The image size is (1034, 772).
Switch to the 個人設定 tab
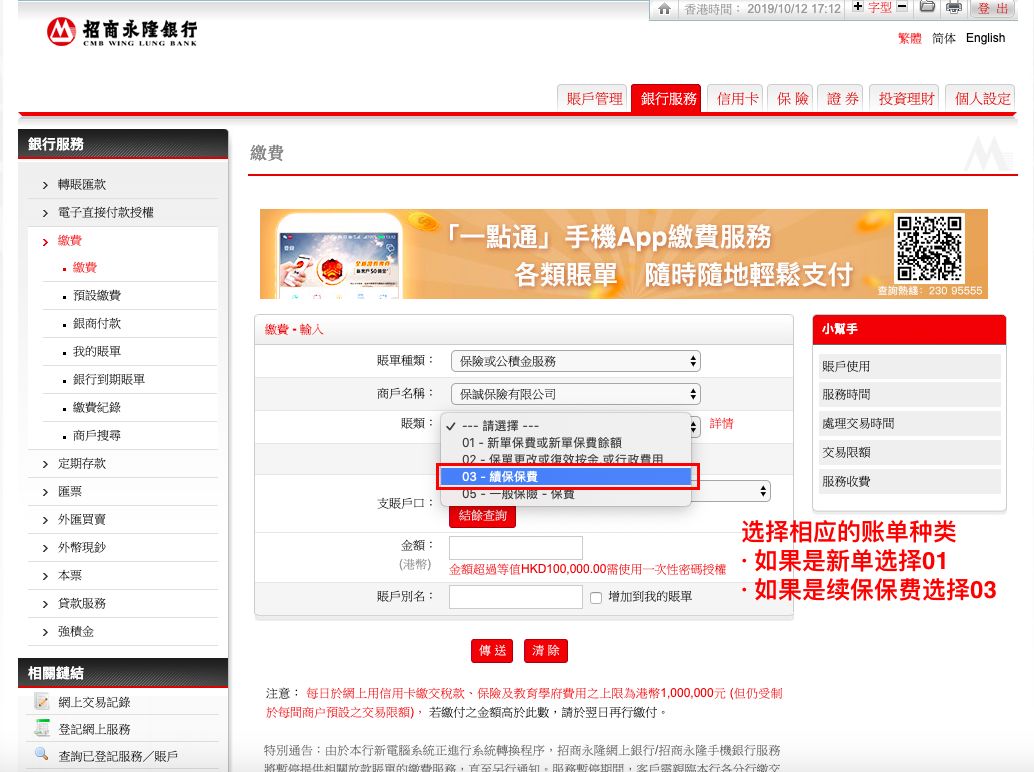click(x=982, y=99)
